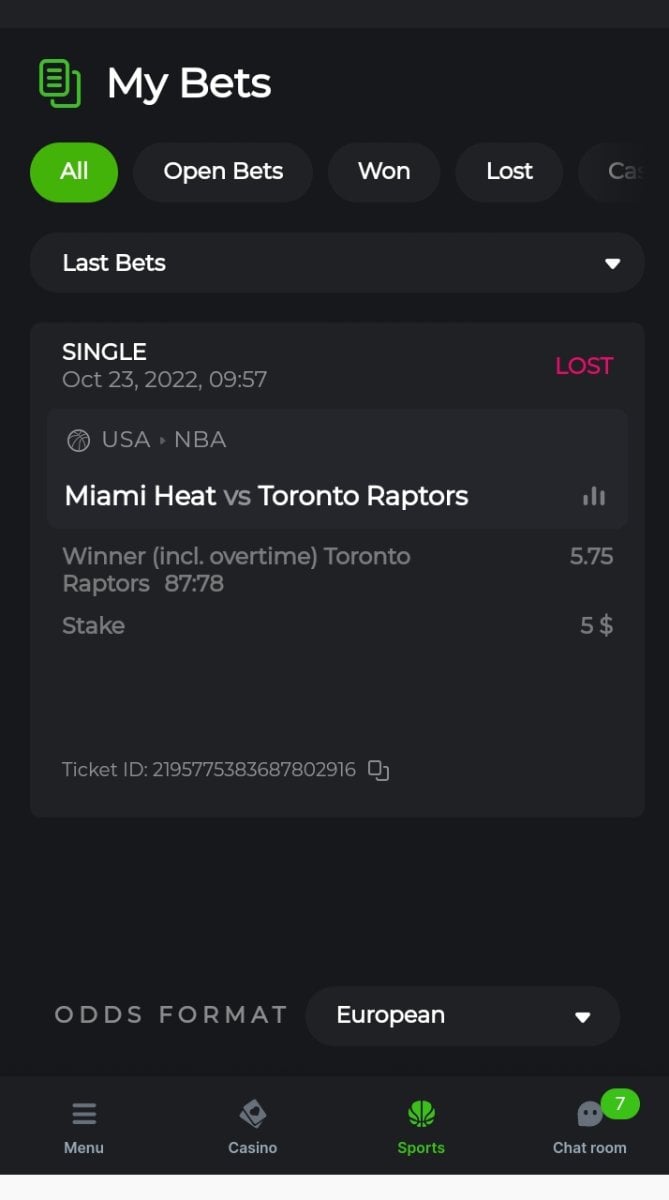Select the partially hidden Cashout filter
Screen dimensions: 669x1200
pyautogui.click(x=622, y=172)
